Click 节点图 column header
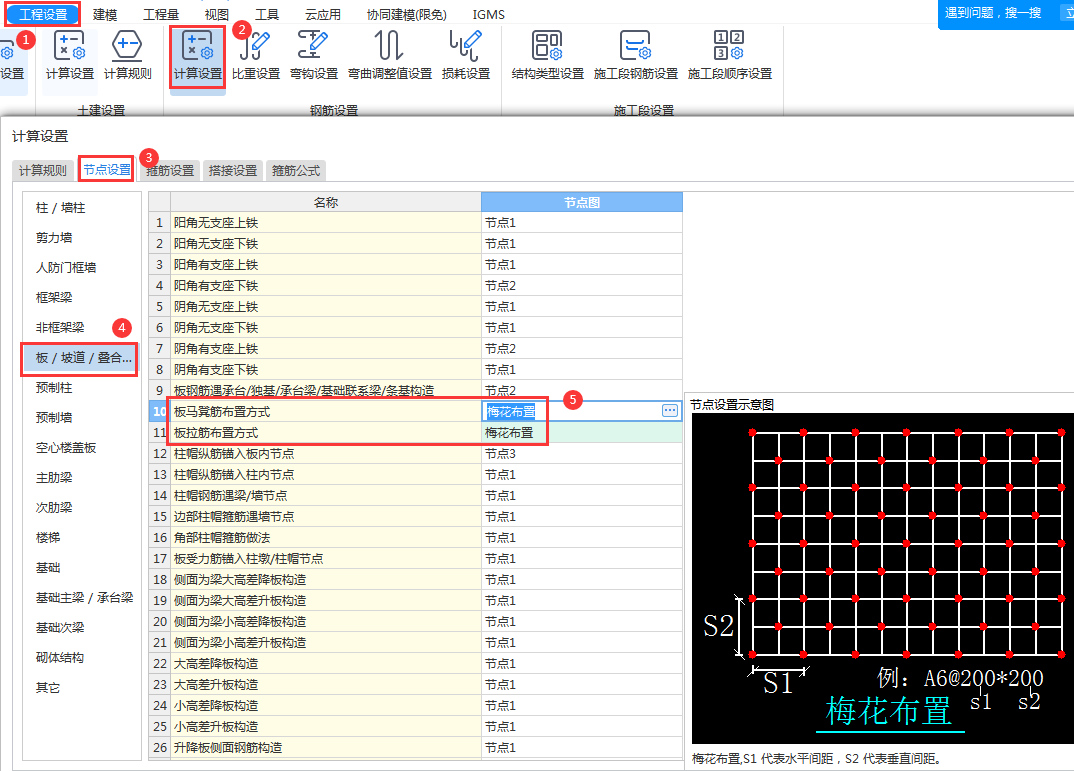The height and width of the screenshot is (771, 1074). [582, 202]
